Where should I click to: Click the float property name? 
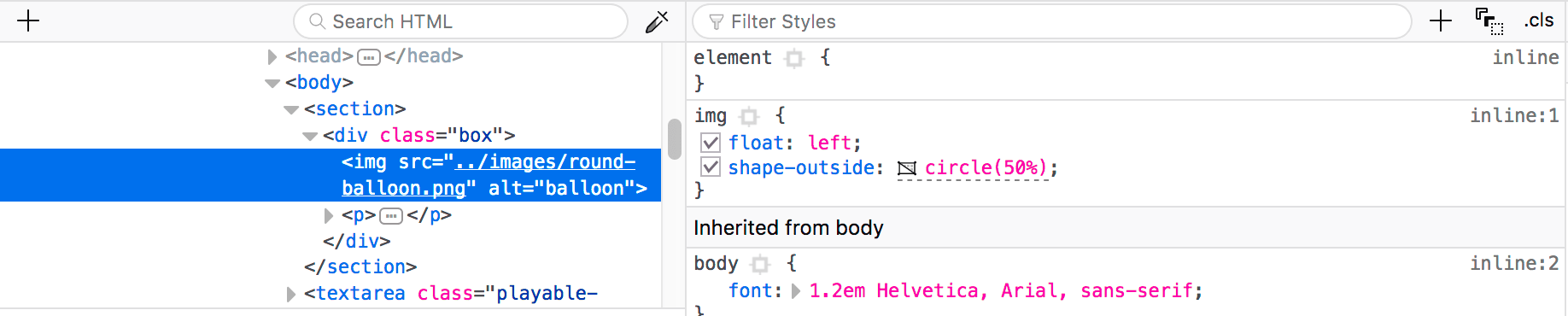756,143
